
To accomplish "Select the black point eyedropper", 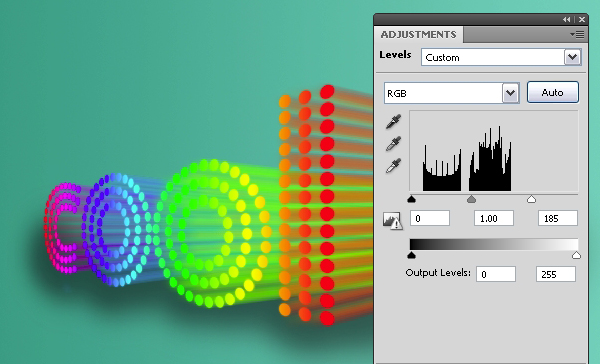I will (393, 121).
